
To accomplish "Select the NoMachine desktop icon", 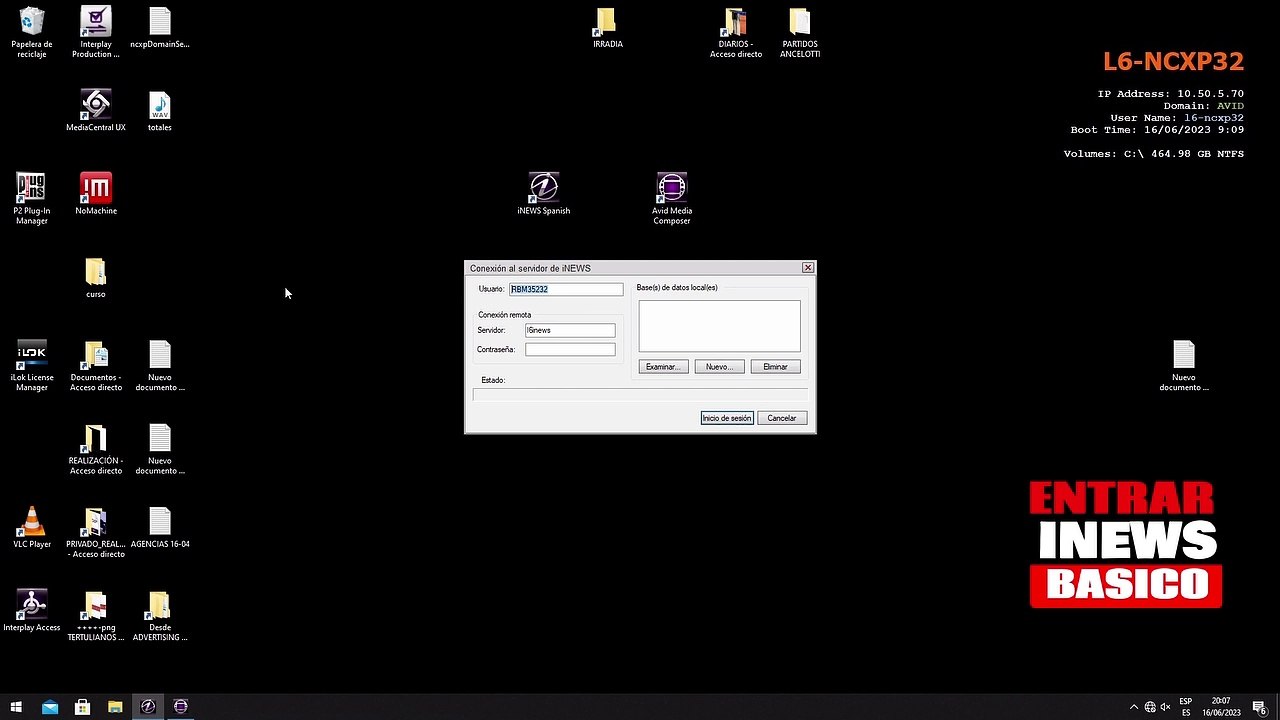I will 96,193.
